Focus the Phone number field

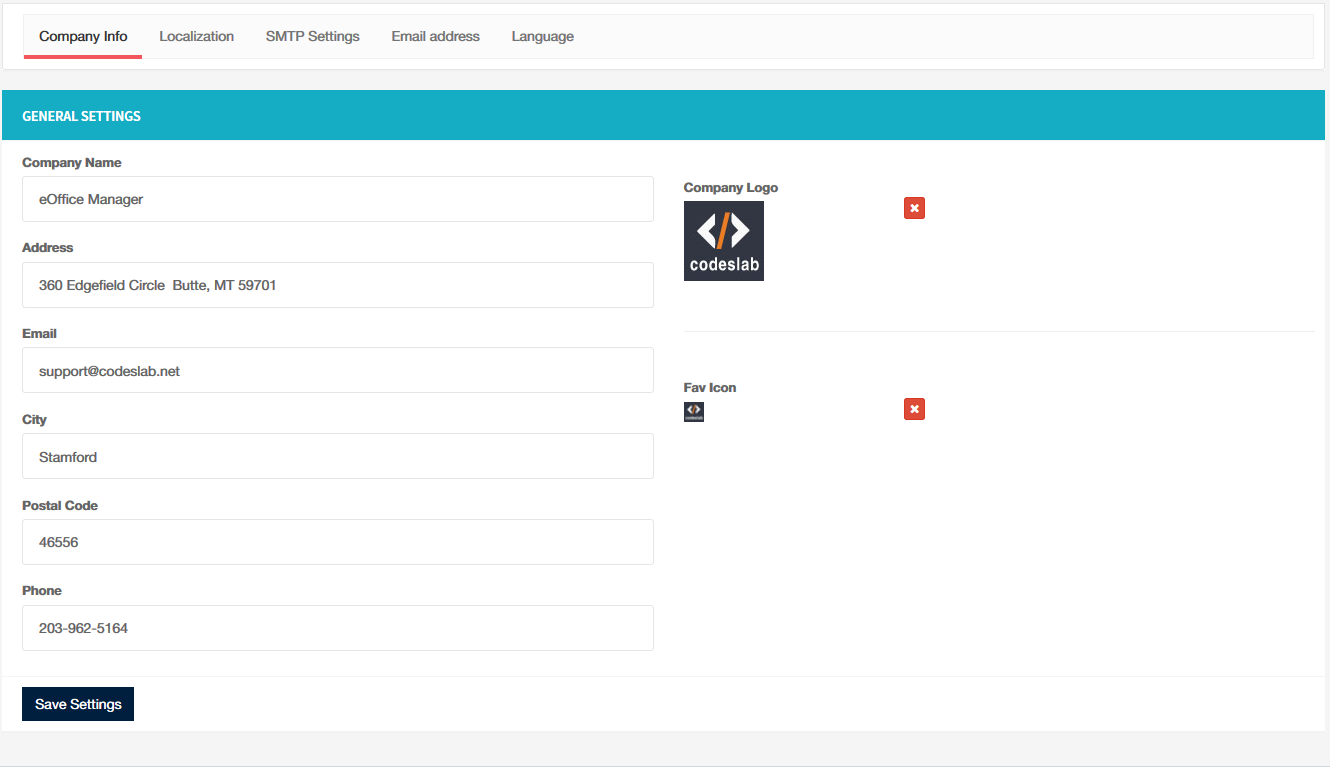click(x=338, y=628)
